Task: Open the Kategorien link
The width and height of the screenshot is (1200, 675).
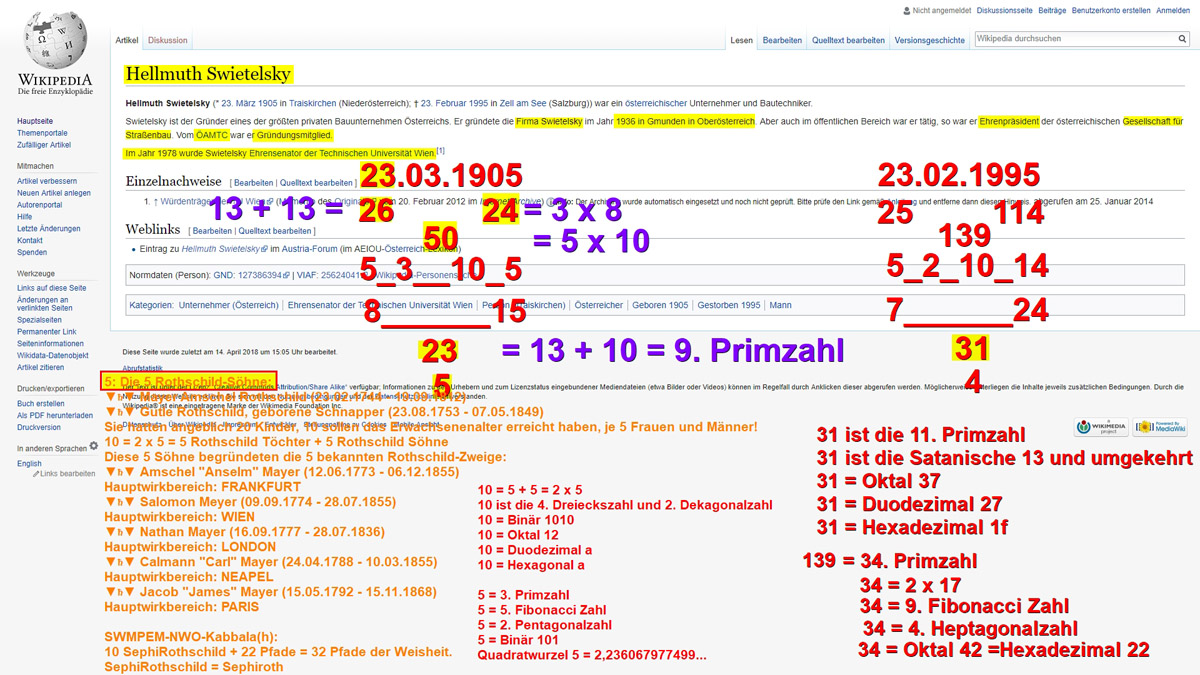Action: click(151, 305)
